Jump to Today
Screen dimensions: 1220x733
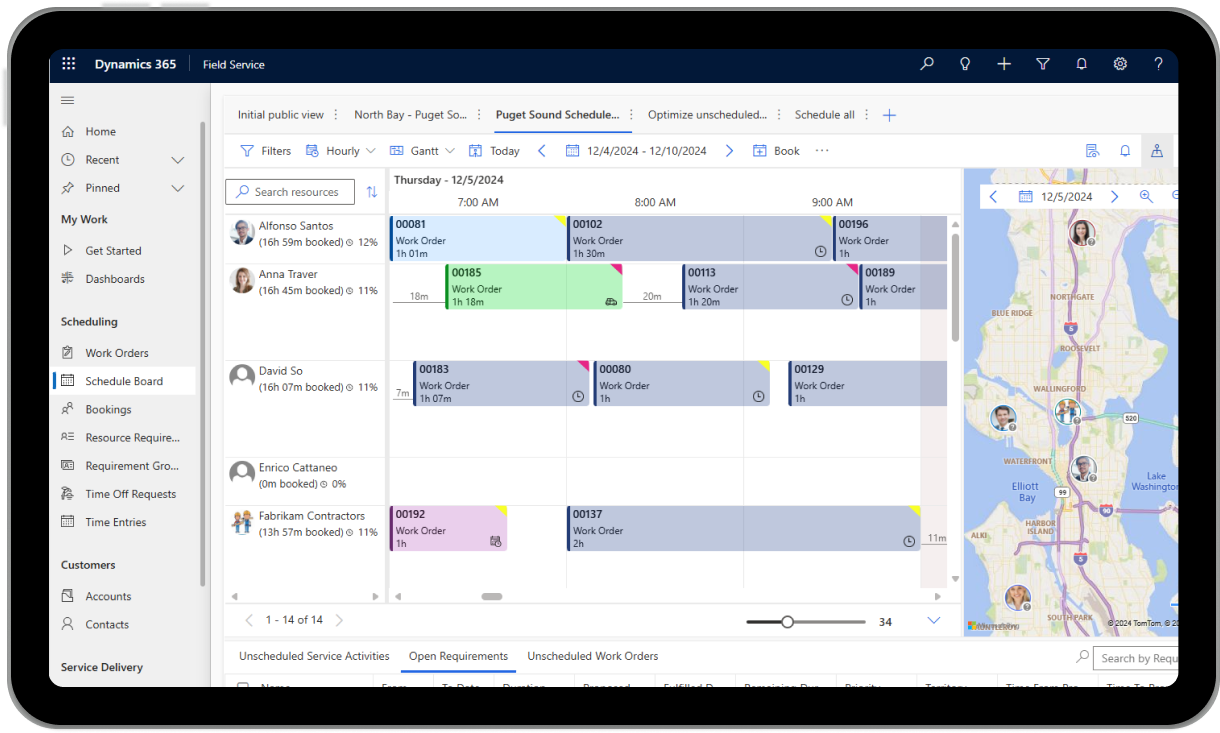click(x=494, y=151)
